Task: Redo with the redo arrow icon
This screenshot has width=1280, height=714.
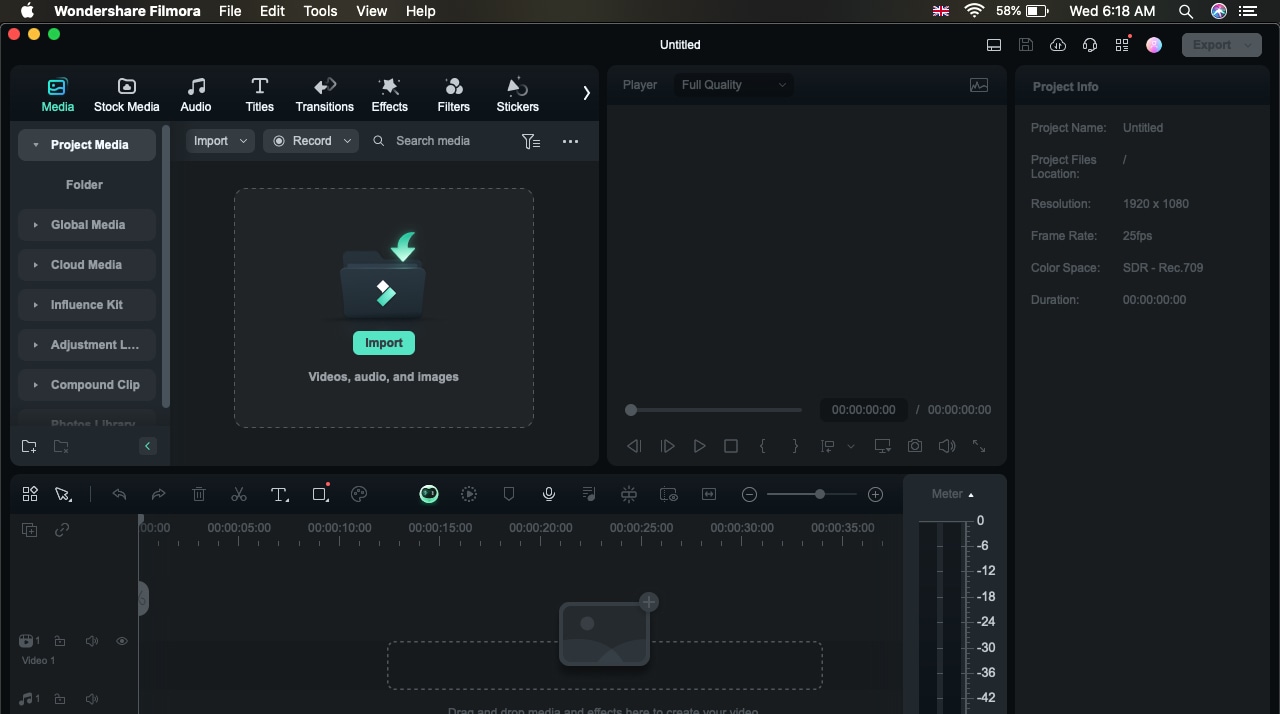Action: point(158,494)
